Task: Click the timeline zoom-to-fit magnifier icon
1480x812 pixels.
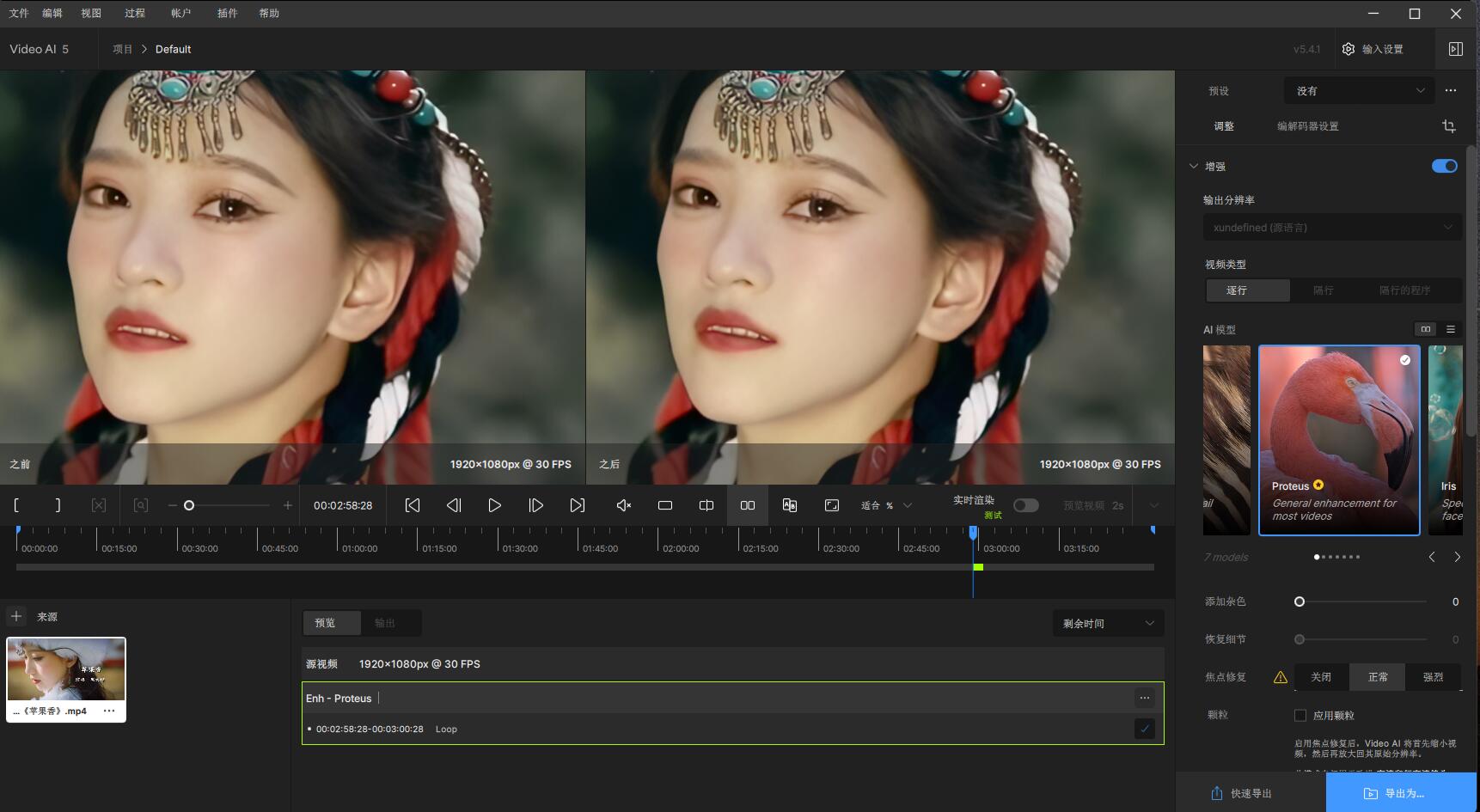Action: [141, 505]
